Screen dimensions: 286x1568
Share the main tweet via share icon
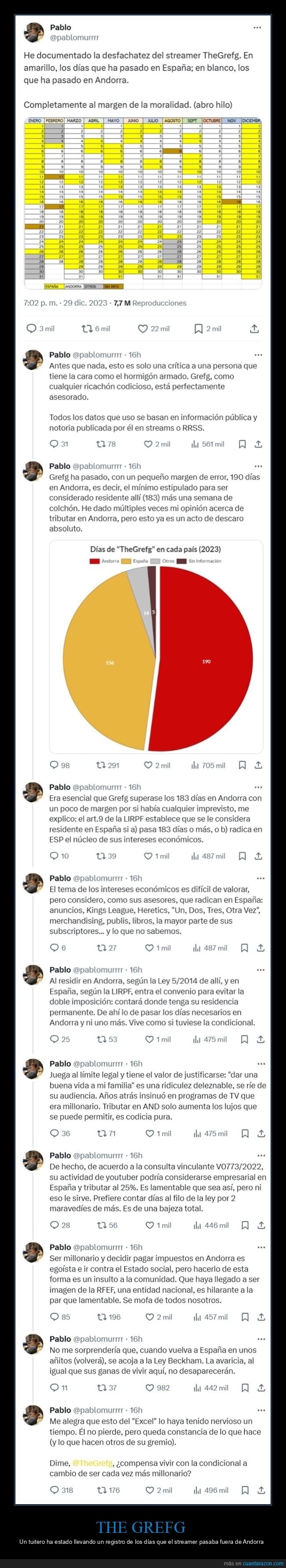coord(254,329)
